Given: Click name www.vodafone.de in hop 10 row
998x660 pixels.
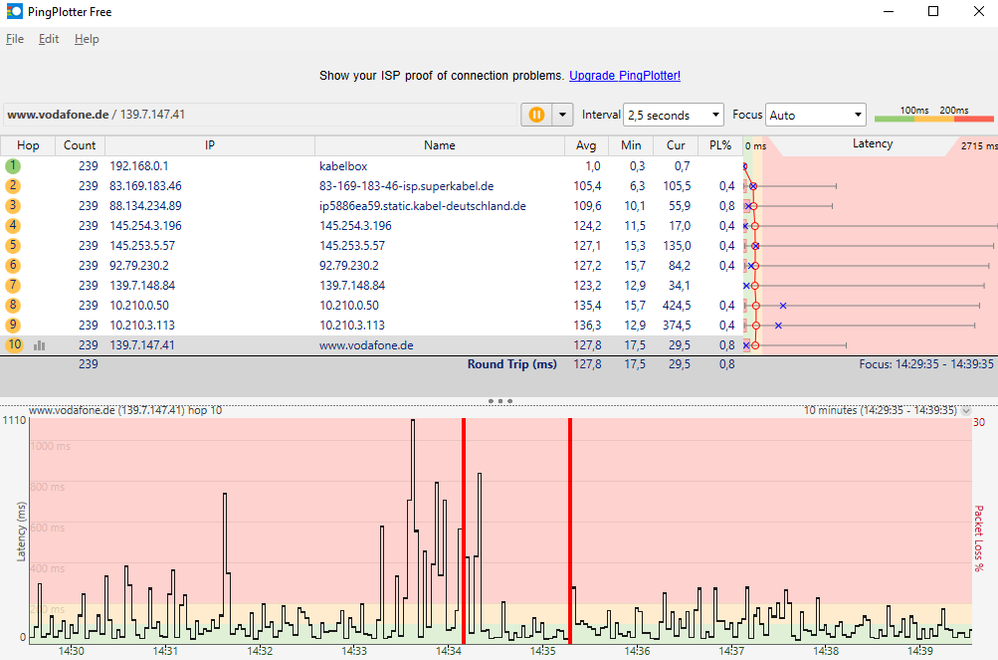Looking at the screenshot, I should pyautogui.click(x=366, y=345).
